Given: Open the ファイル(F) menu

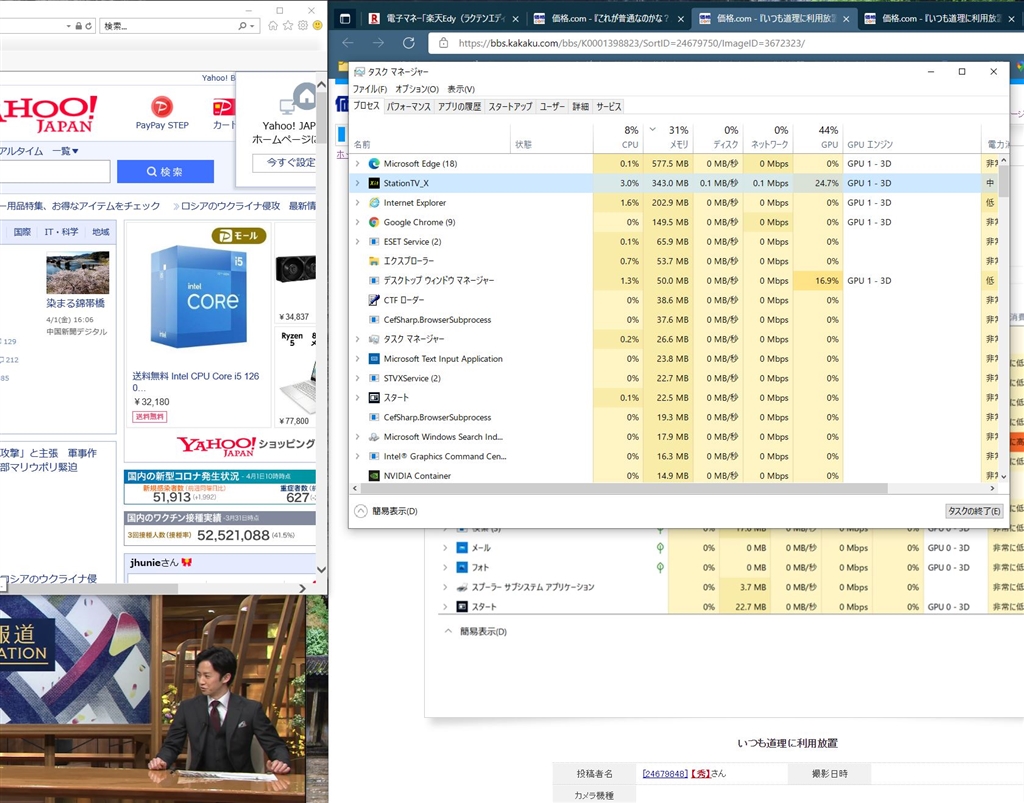Looking at the screenshot, I should tap(370, 89).
